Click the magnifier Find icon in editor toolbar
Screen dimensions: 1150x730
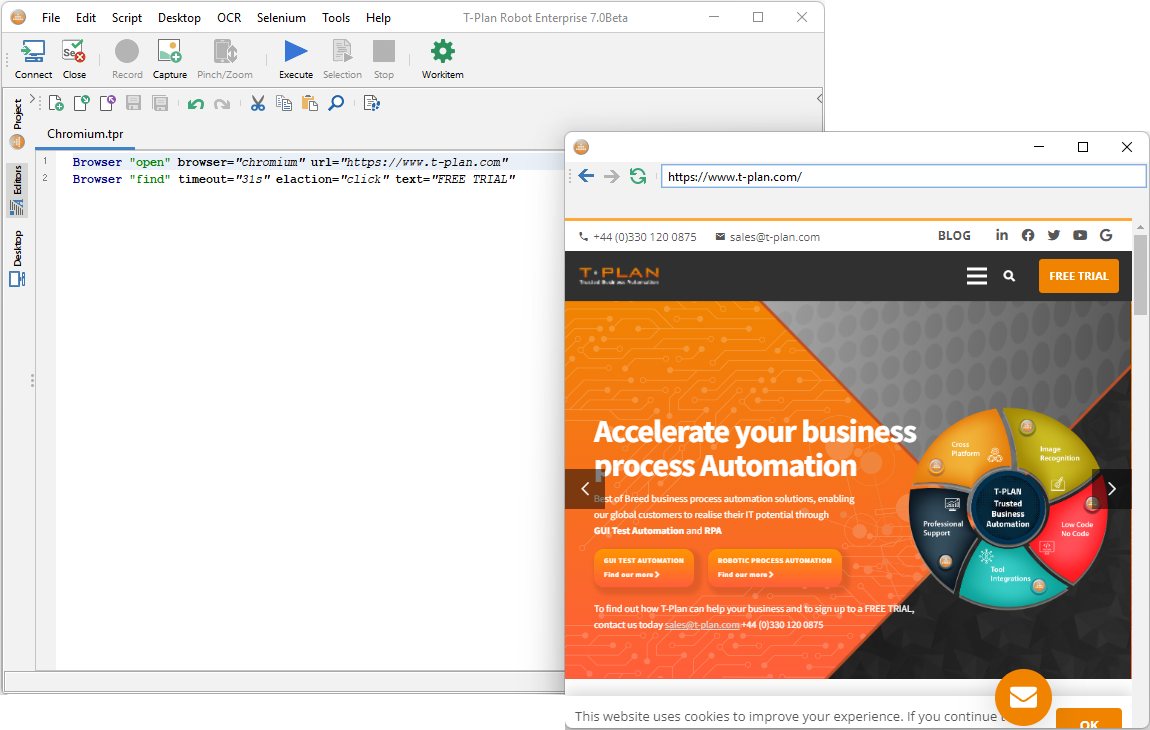coord(336,103)
